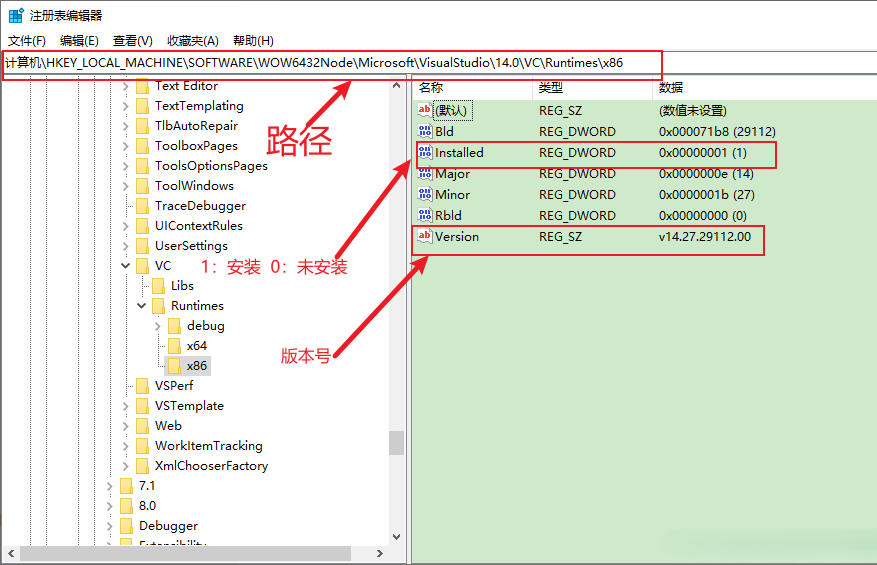The width and height of the screenshot is (877, 565).
Task: Click the ToolWindows folder icon
Action: tap(143, 186)
